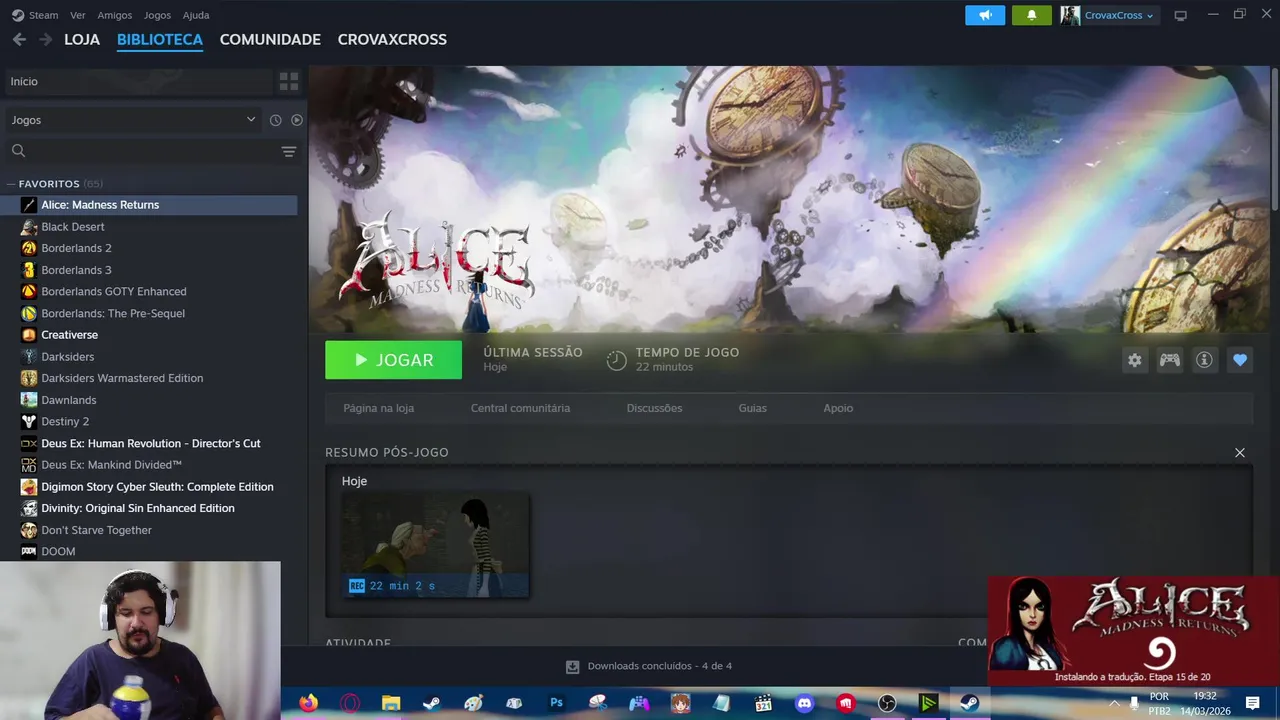The width and height of the screenshot is (1280, 720).
Task: Open controller configuration icon
Action: [1169, 360]
